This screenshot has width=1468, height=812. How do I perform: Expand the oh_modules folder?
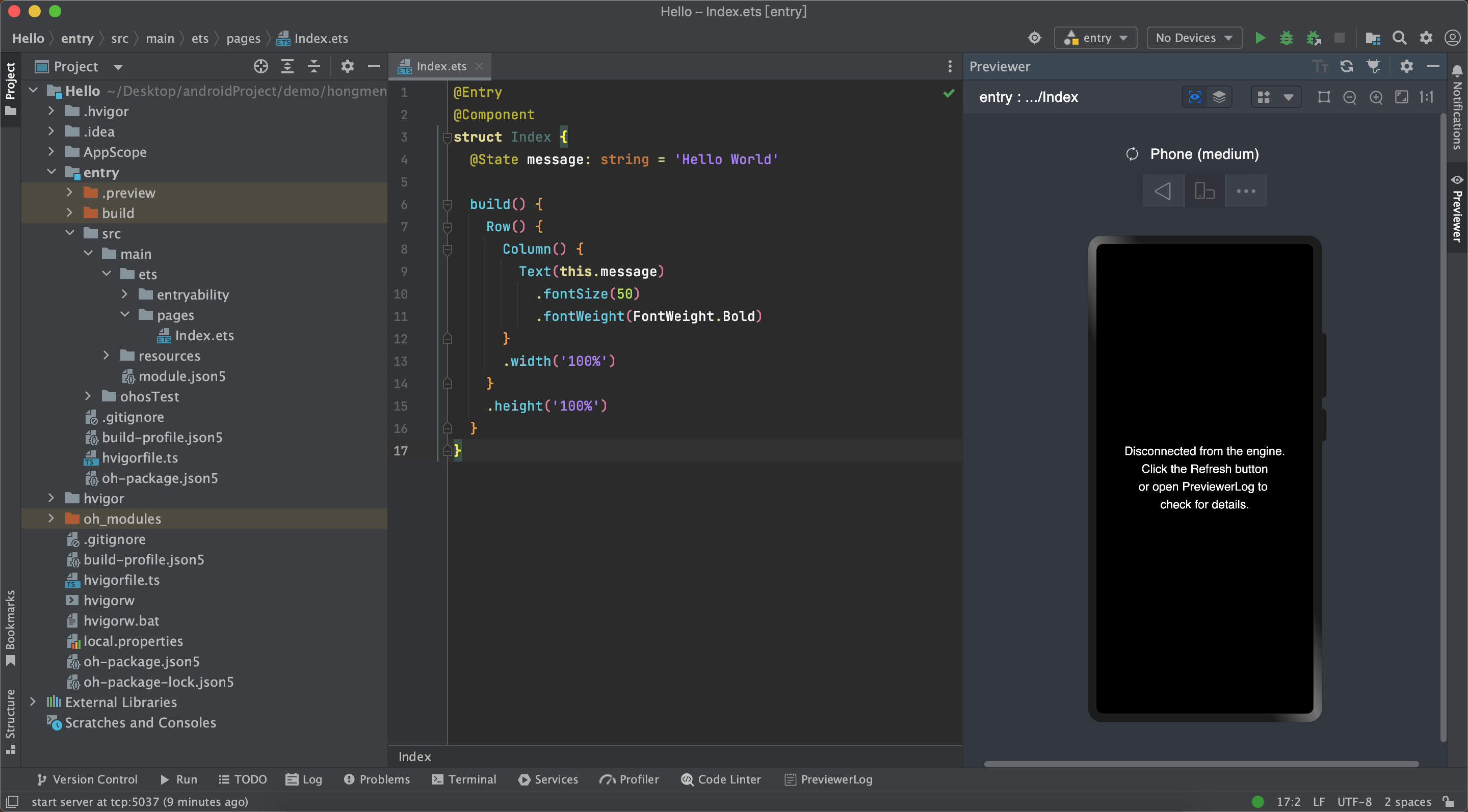tap(51, 518)
